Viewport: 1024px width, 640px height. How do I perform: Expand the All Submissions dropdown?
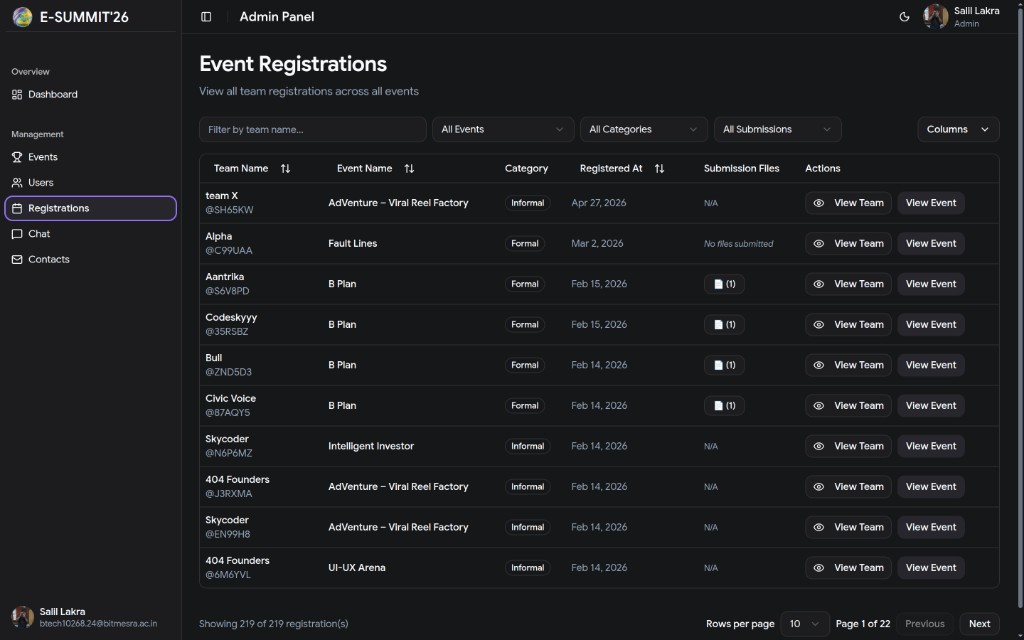(x=777, y=129)
